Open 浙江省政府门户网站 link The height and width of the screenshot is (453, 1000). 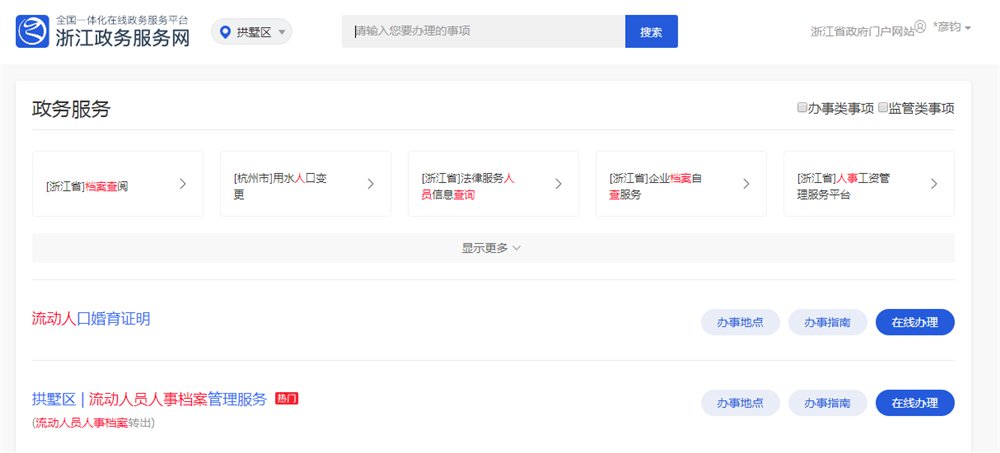click(862, 32)
